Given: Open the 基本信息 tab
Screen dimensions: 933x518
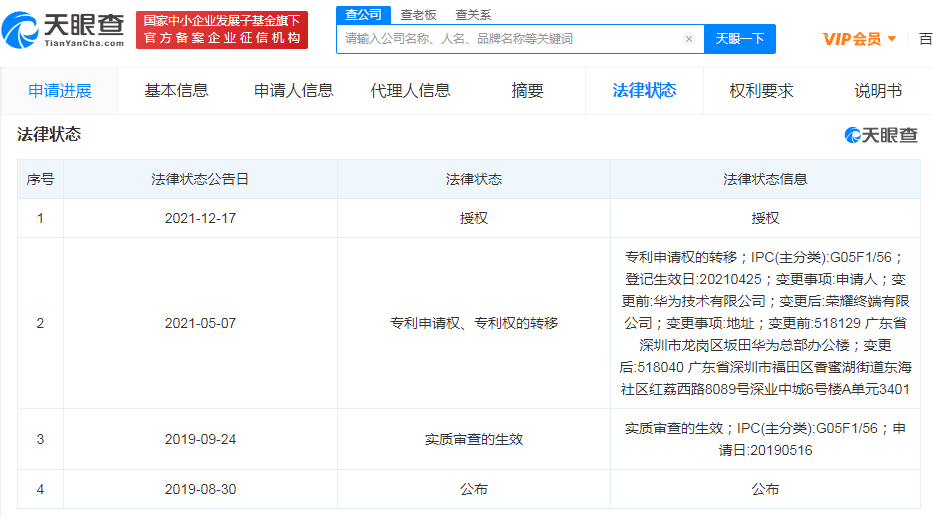Looking at the screenshot, I should point(176,91).
